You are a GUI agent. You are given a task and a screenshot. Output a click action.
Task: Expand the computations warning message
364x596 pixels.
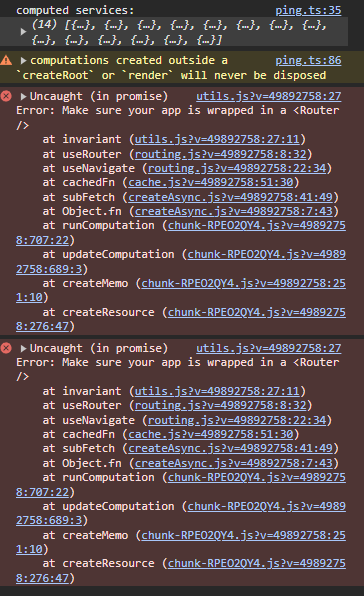coord(24,60)
